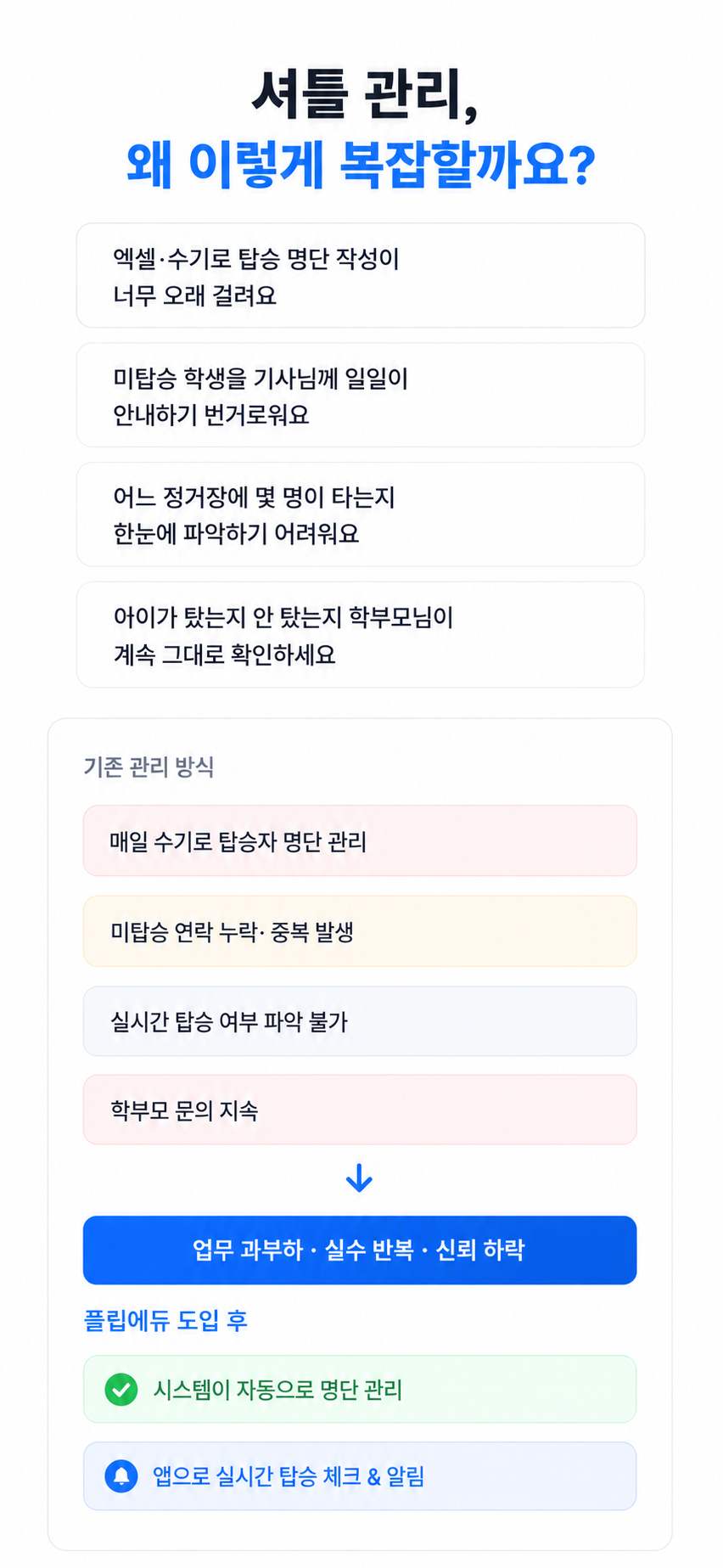
Task: Click 매일 수기로 탑승자 명단 관리 item
Action: coord(360,840)
